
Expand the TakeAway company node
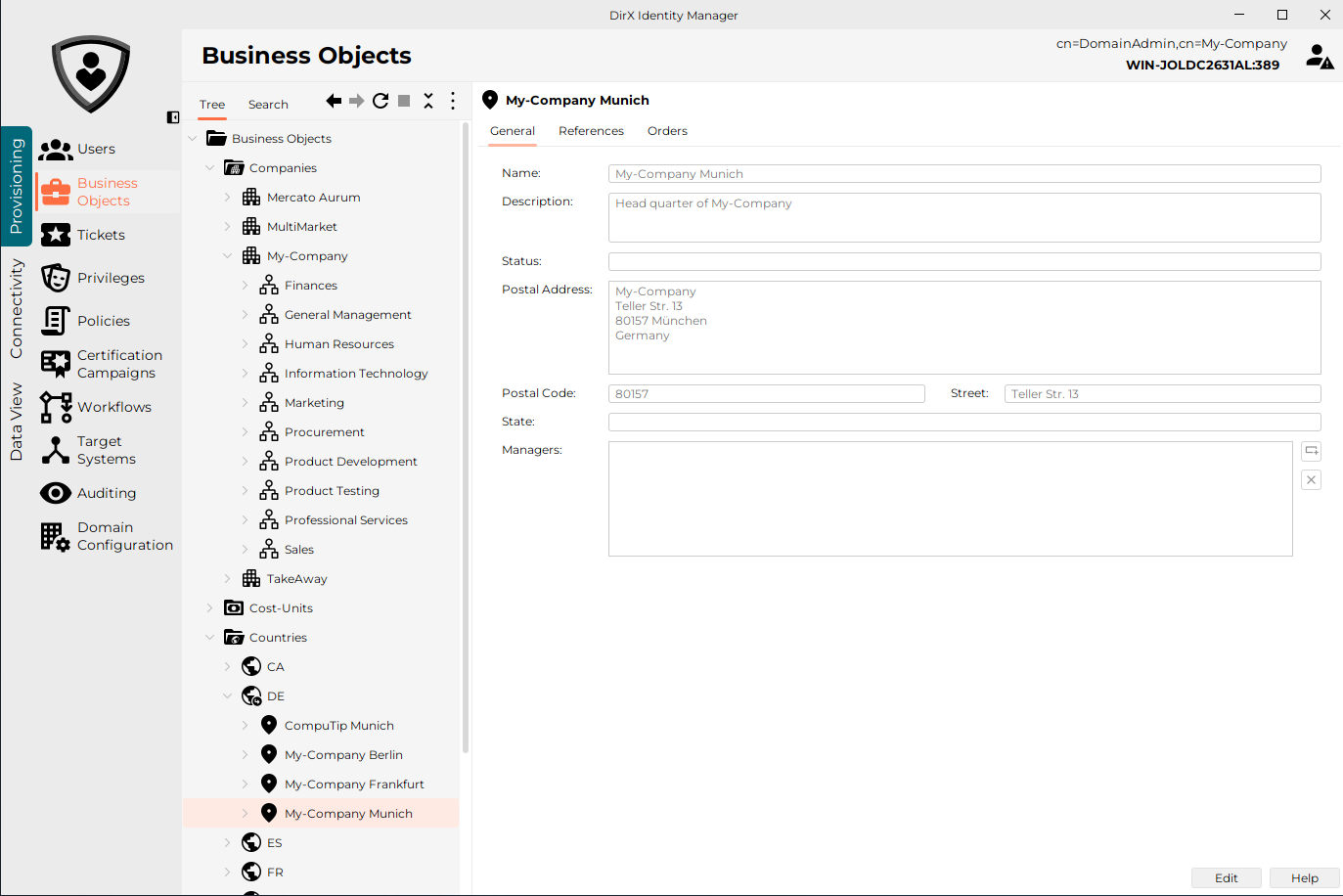pyautogui.click(x=228, y=578)
